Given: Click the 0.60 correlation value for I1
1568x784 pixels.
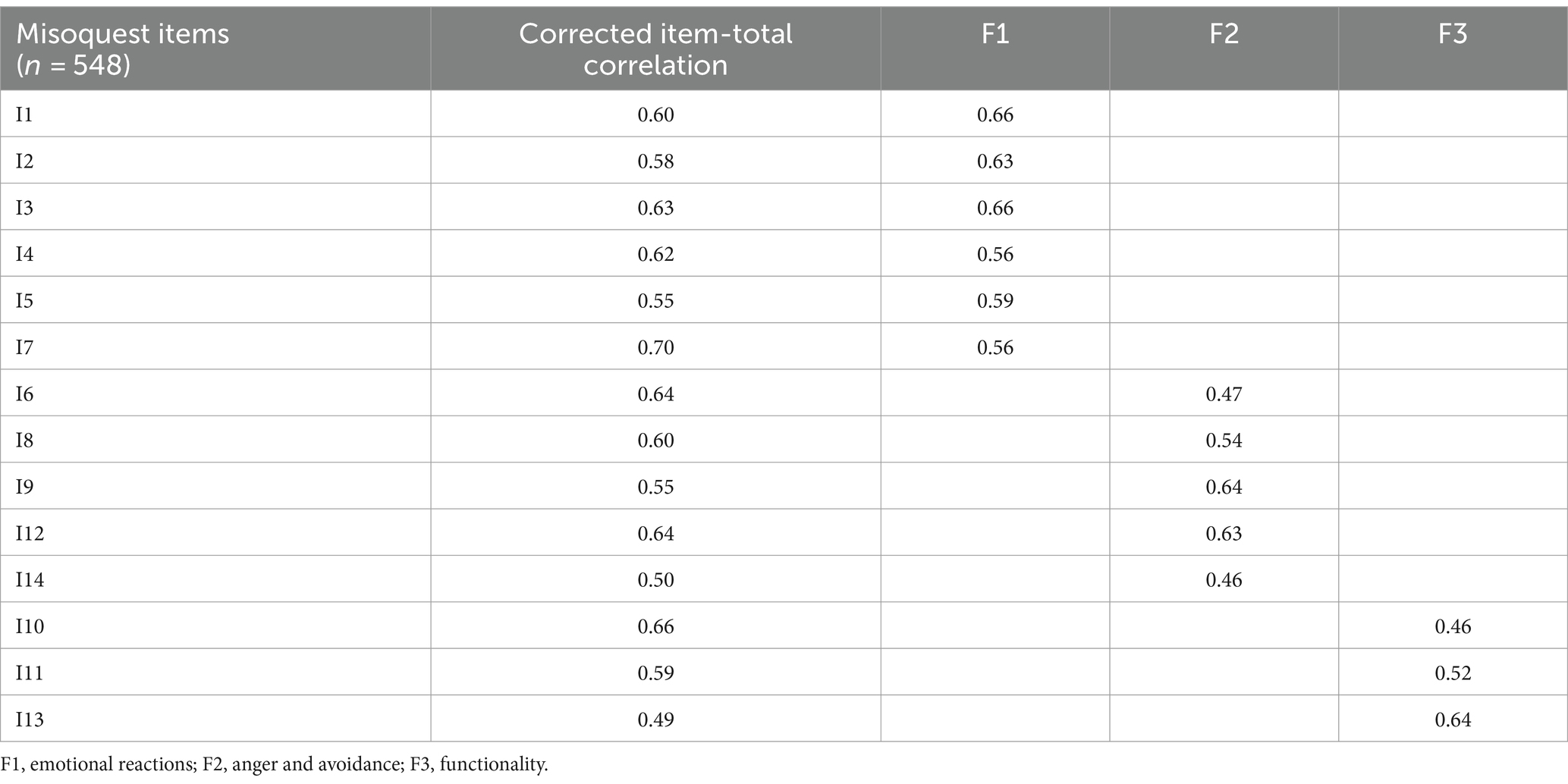Looking at the screenshot, I should click(x=655, y=114).
